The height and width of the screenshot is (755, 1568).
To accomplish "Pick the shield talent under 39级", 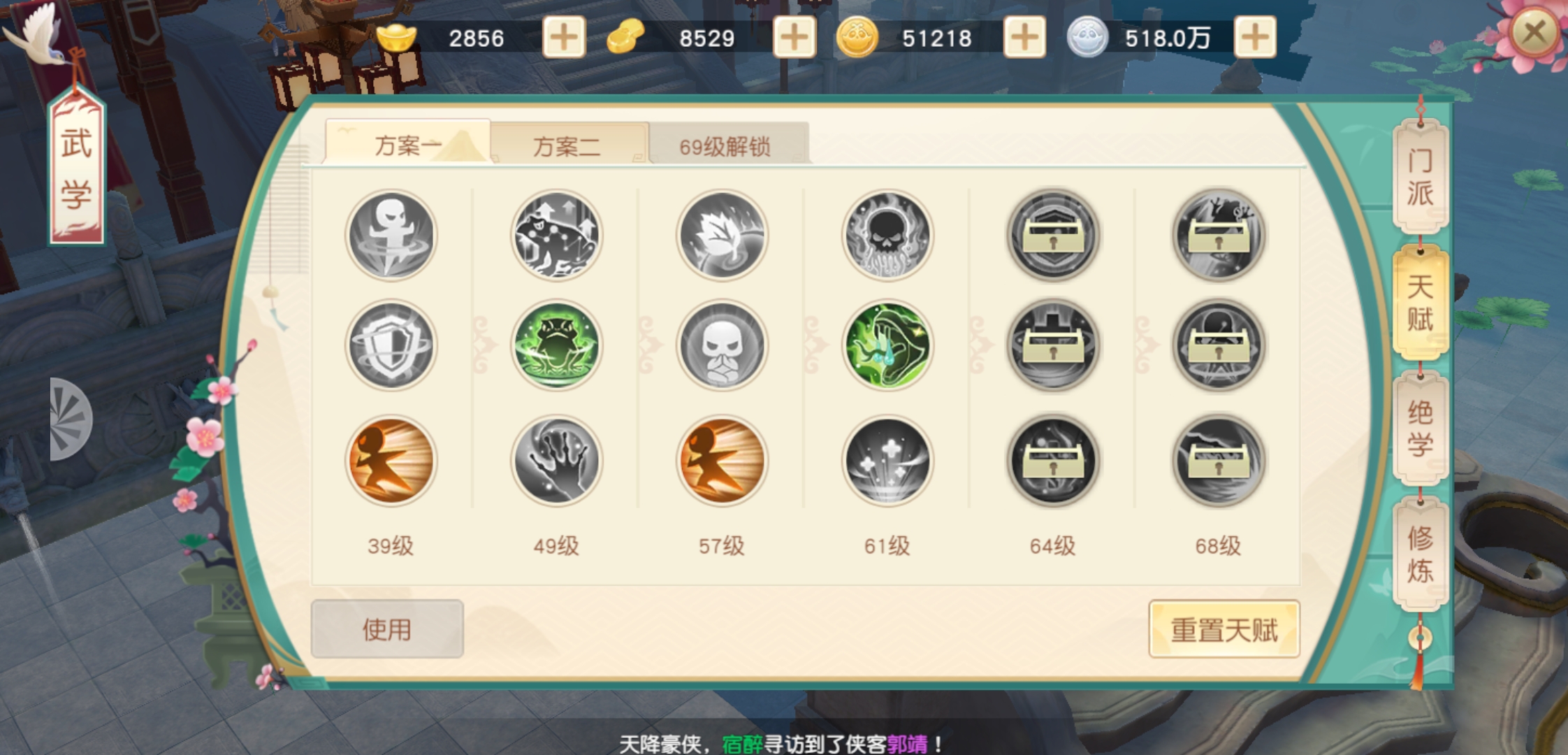I will click(391, 345).
